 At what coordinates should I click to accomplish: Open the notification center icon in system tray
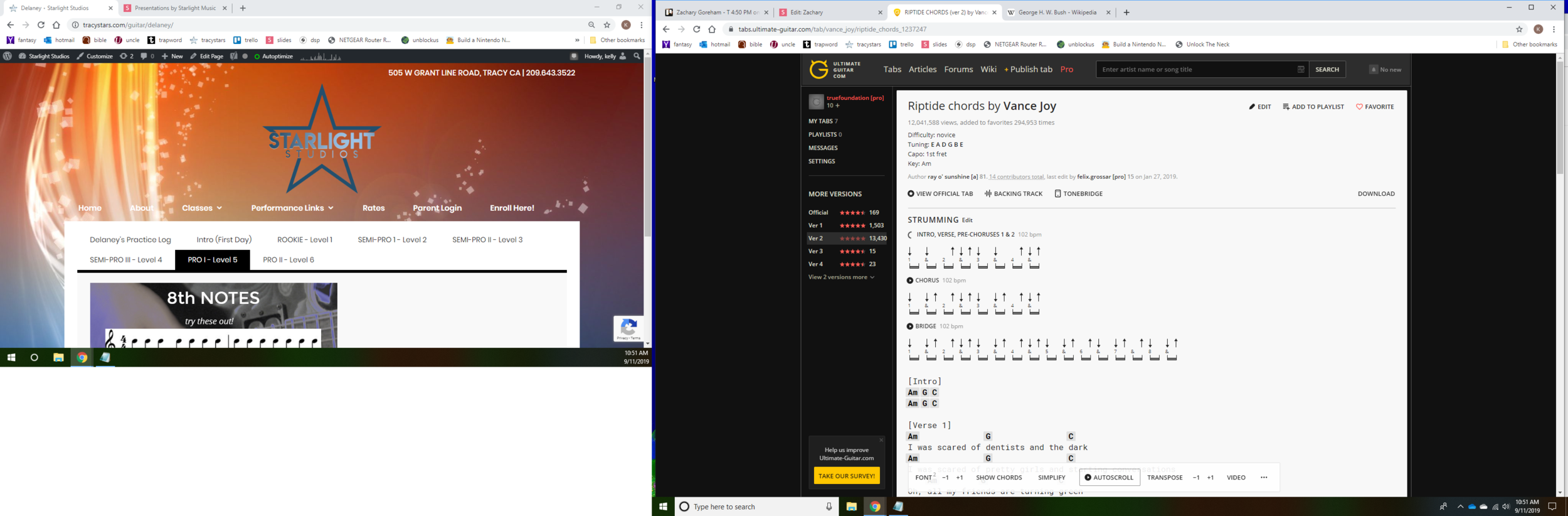pyautogui.click(x=1552, y=507)
